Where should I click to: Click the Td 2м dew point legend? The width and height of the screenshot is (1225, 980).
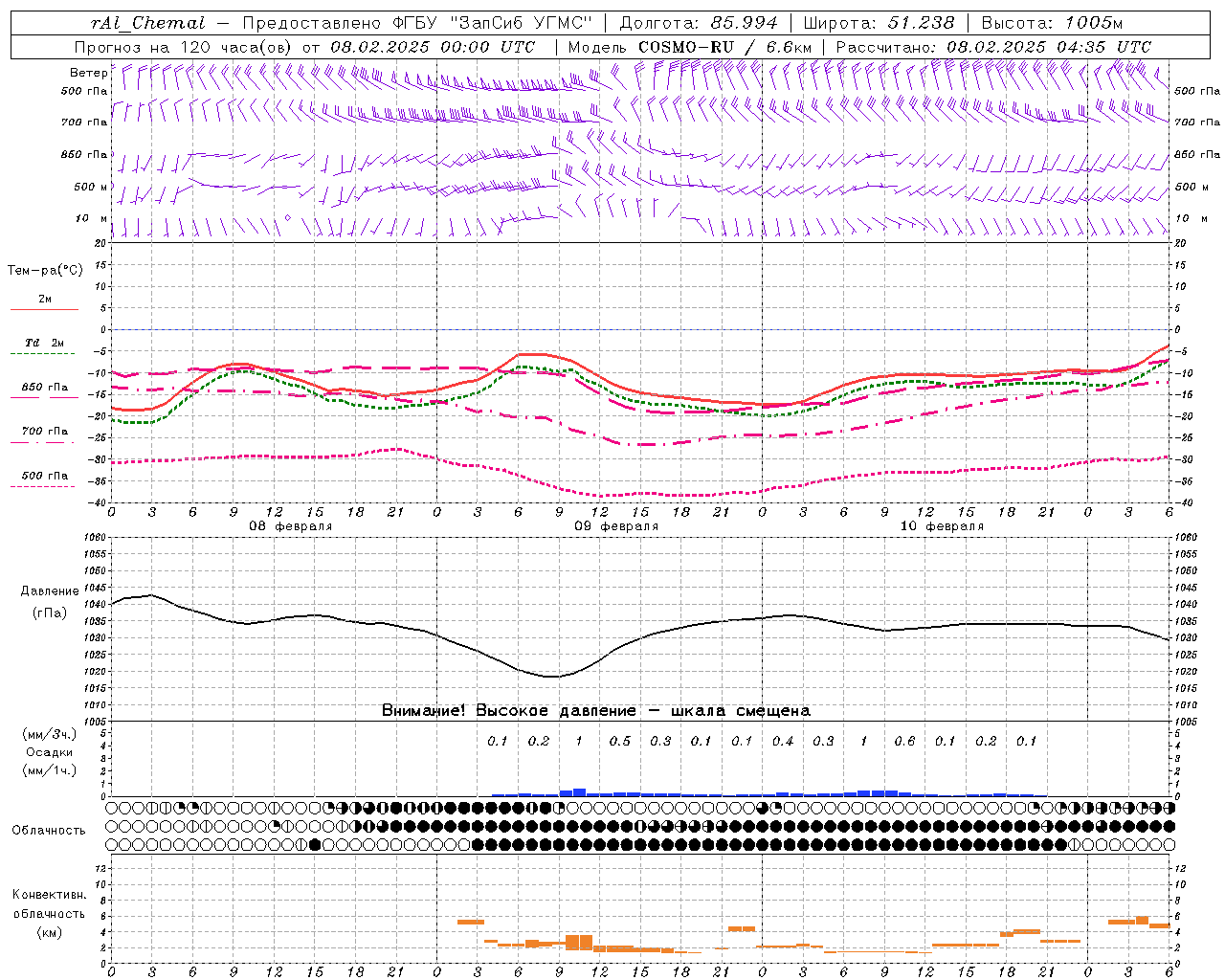point(44,343)
